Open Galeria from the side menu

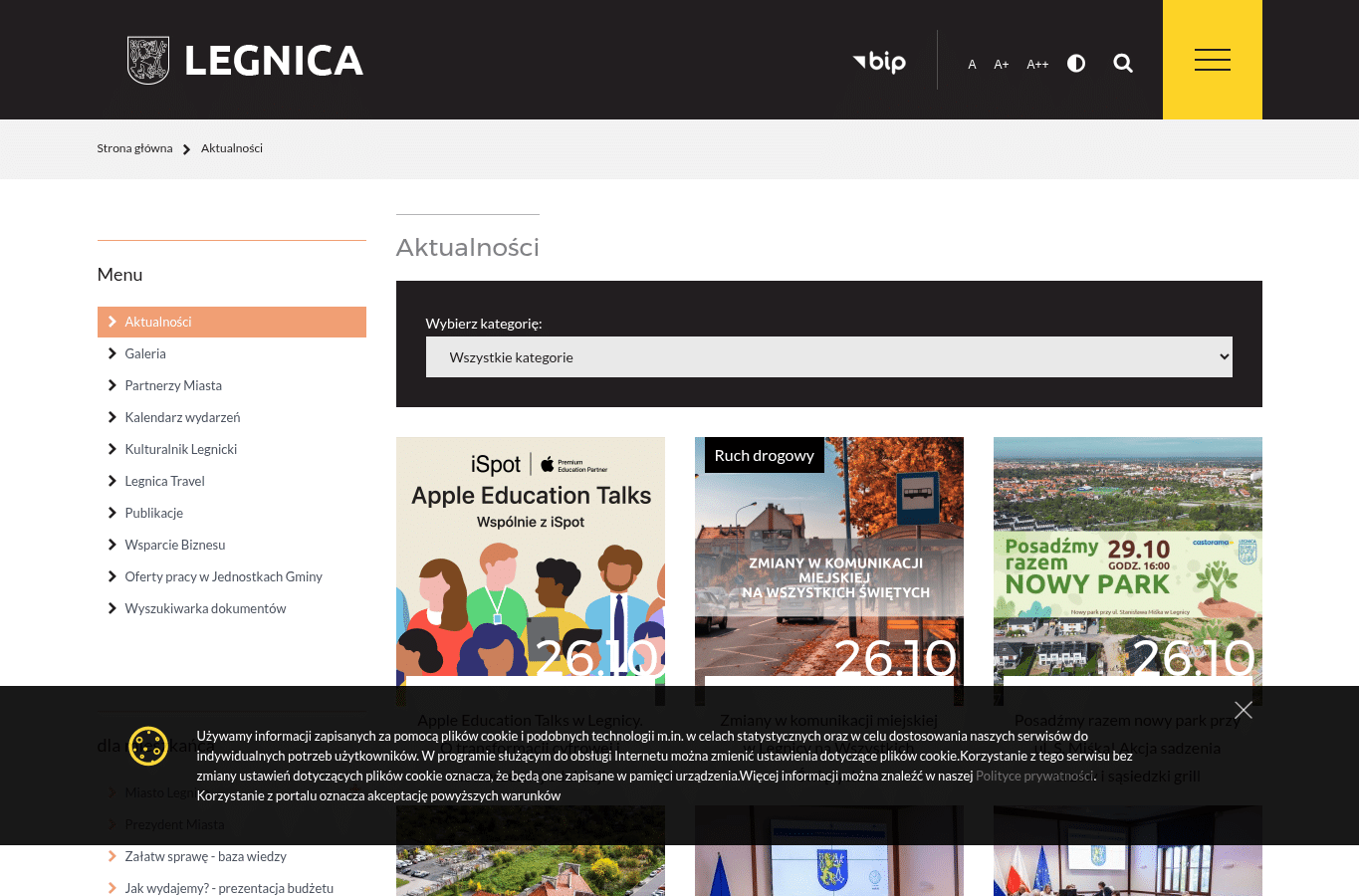145,353
